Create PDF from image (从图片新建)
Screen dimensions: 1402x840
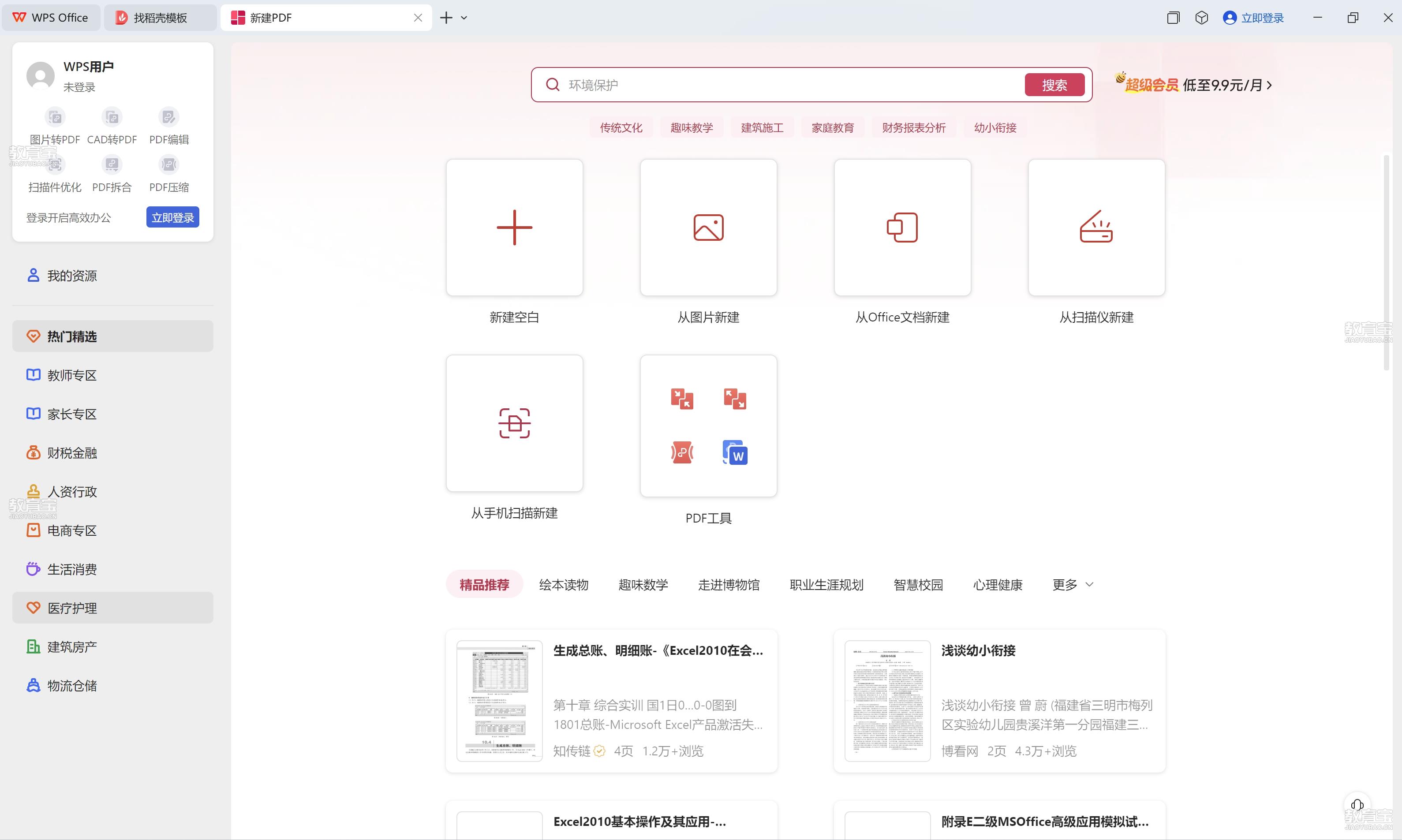(x=709, y=228)
